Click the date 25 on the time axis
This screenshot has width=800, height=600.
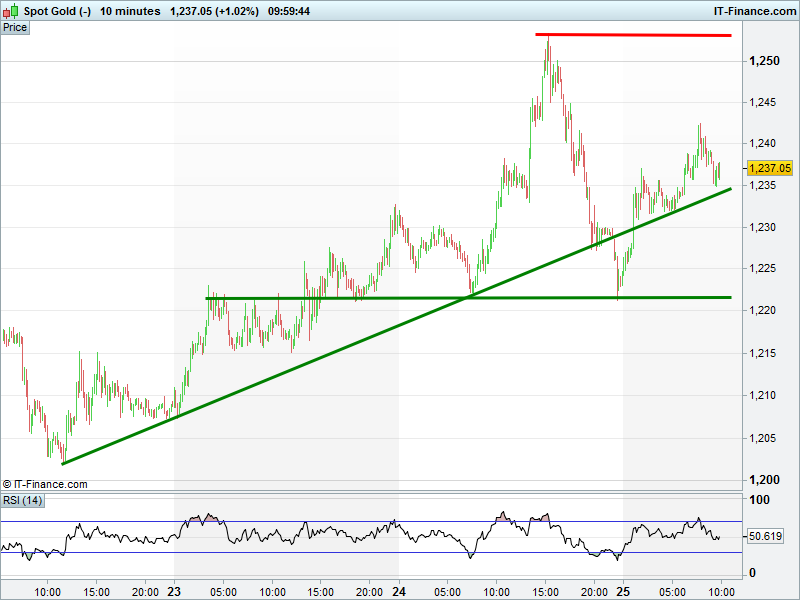pyautogui.click(x=623, y=591)
